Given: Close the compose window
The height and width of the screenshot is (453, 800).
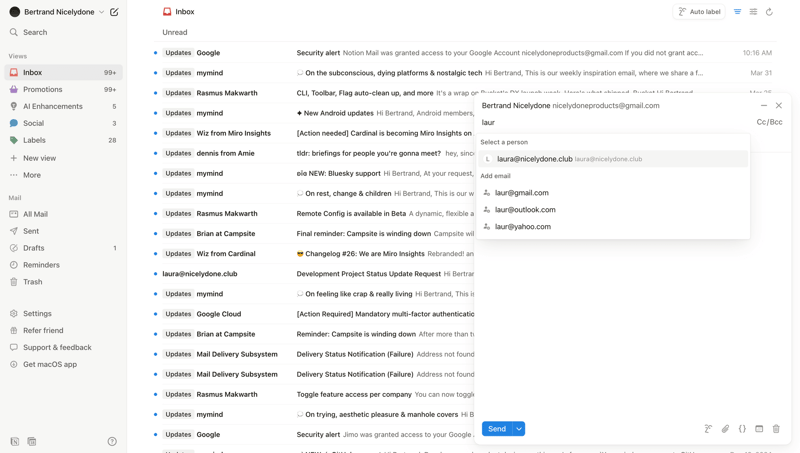Looking at the screenshot, I should click(x=779, y=106).
